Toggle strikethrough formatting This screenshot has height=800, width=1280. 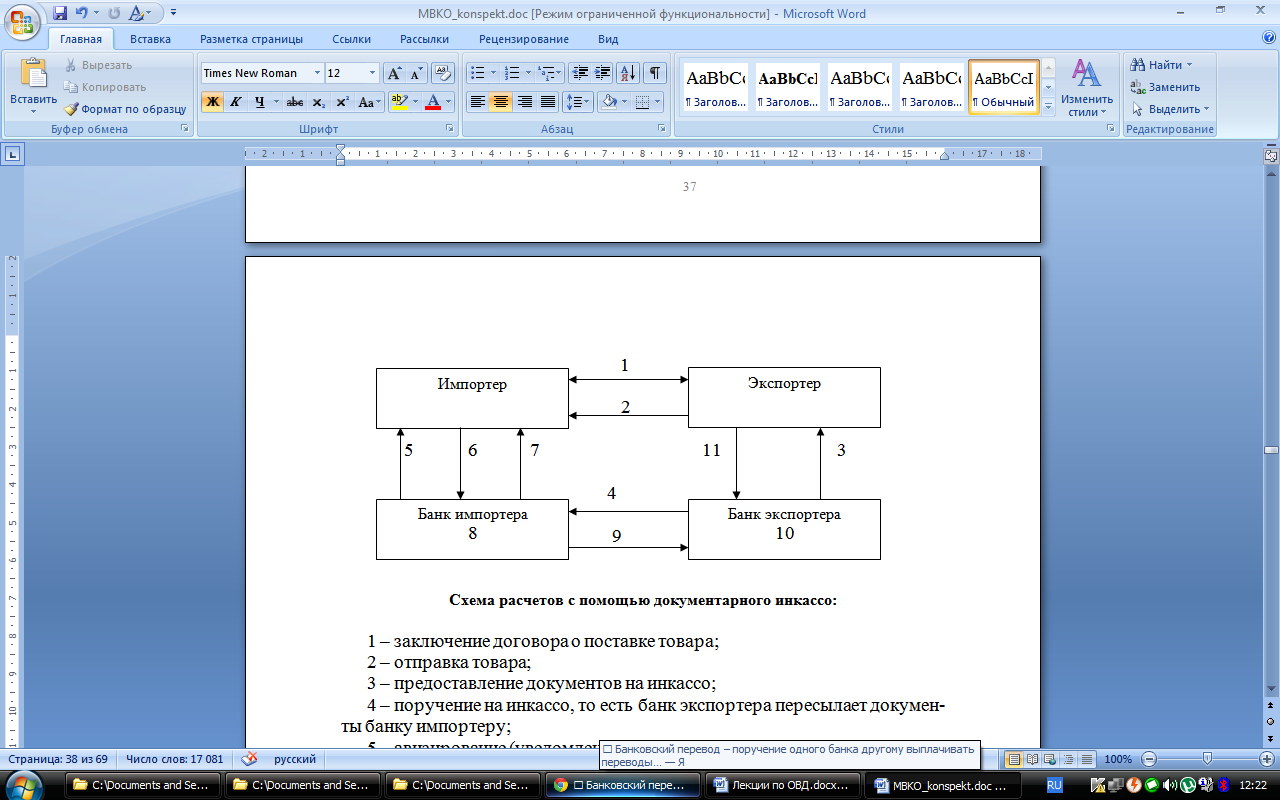(x=294, y=102)
